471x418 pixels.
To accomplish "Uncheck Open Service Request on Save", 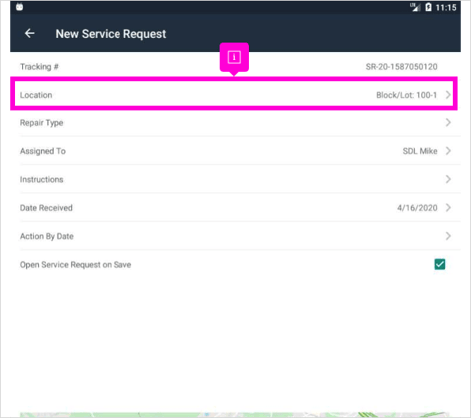I will (440, 264).
